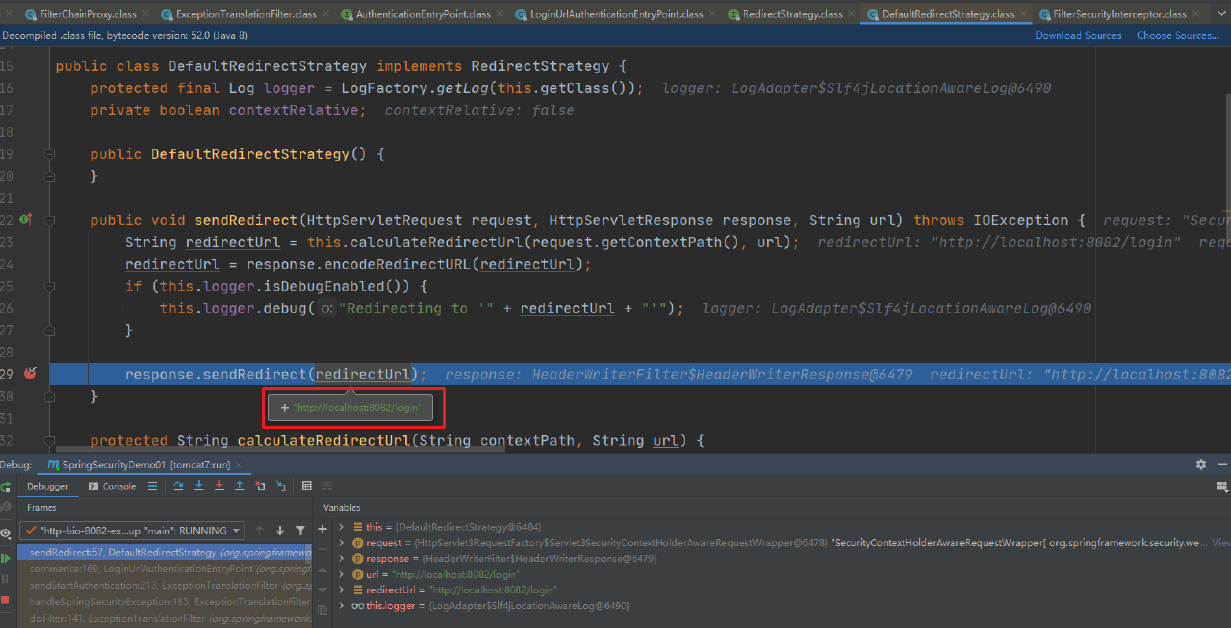Rerun SpringSecurityDemo01 from debug toolbar
1231x628 pixels.
(6, 487)
